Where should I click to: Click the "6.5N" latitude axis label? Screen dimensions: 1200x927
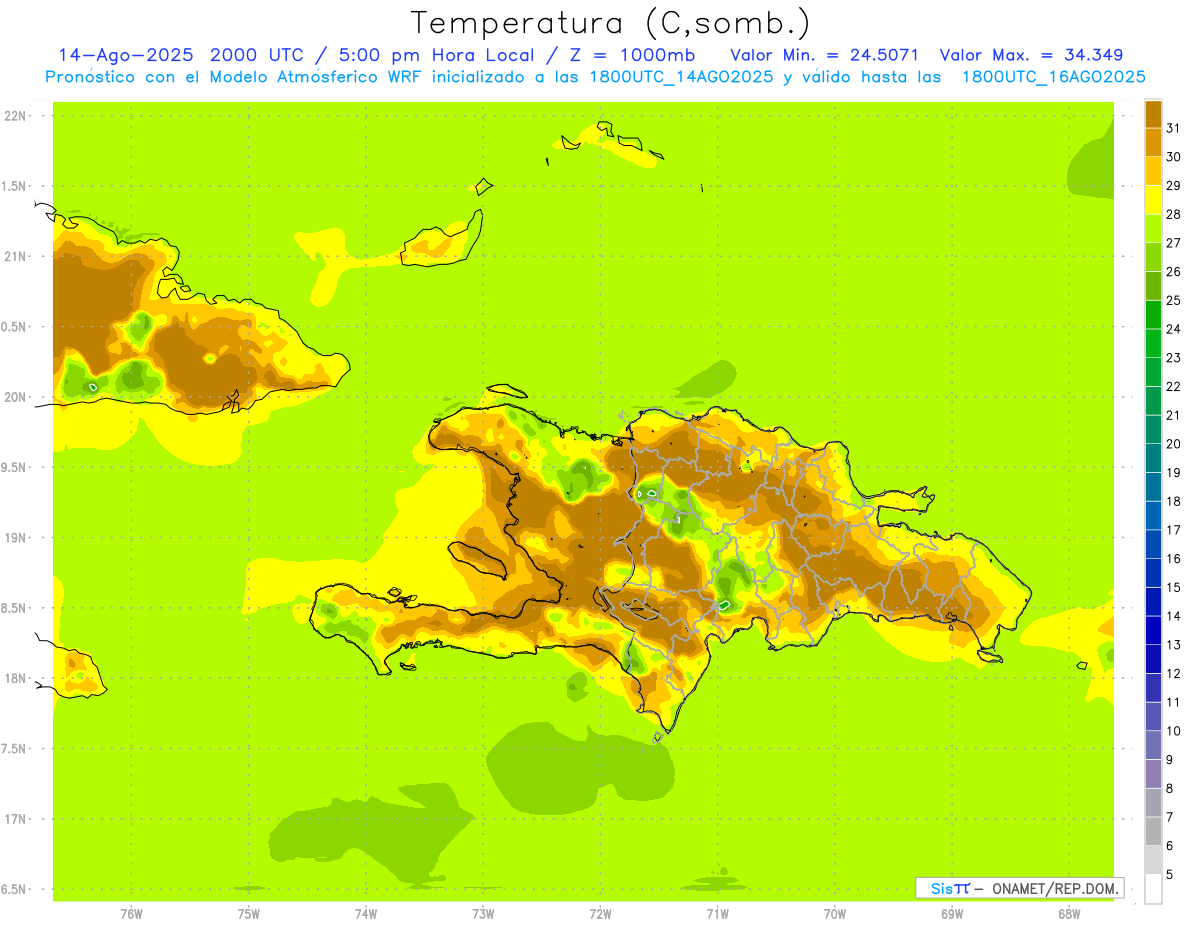14,889
